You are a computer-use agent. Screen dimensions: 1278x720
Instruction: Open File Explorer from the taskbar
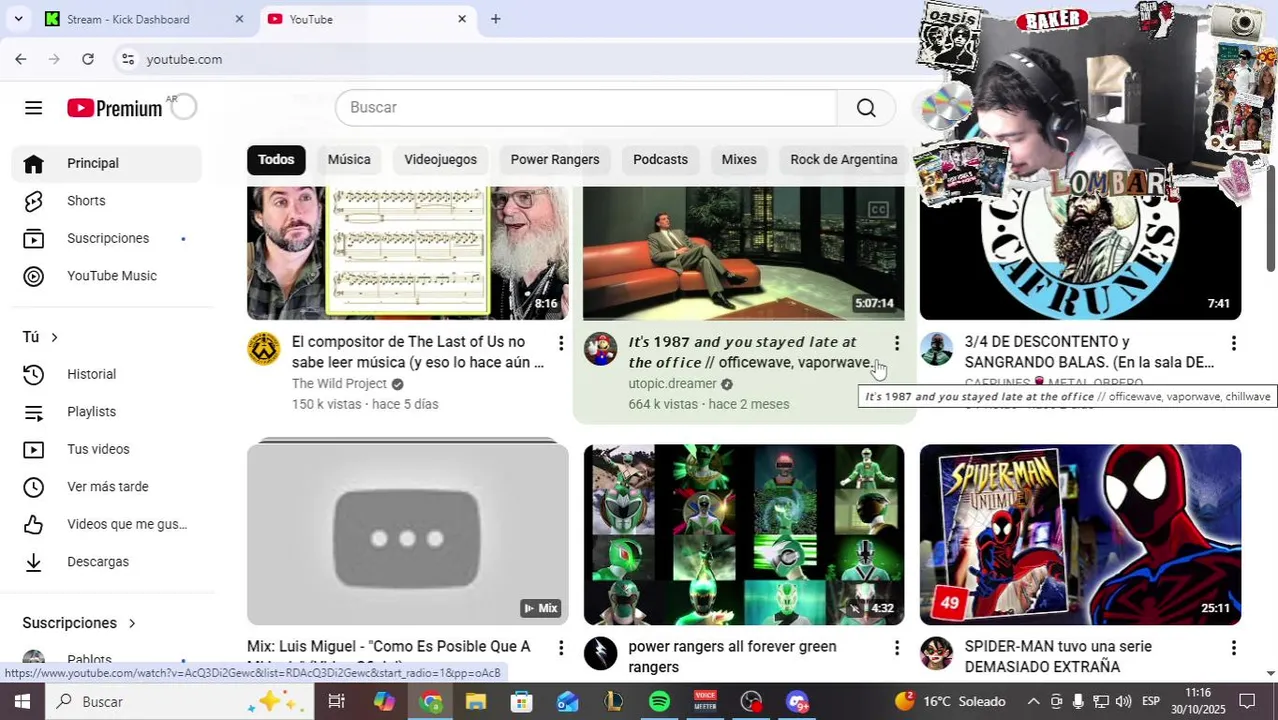(476, 702)
